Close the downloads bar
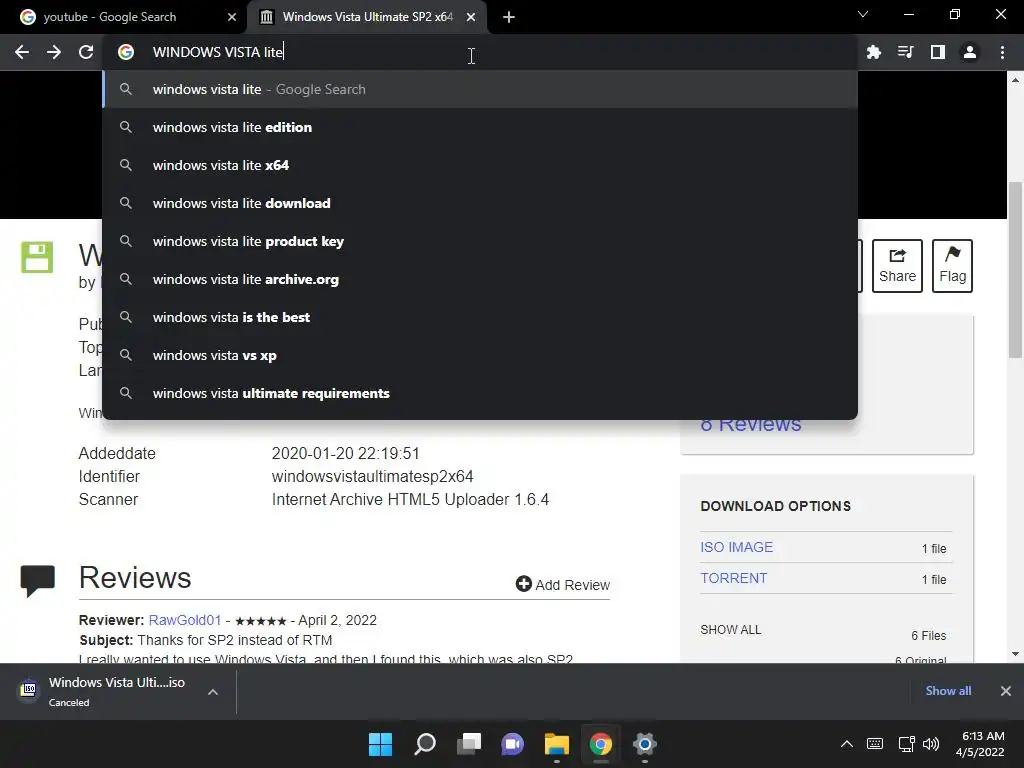 pyautogui.click(x=1005, y=691)
